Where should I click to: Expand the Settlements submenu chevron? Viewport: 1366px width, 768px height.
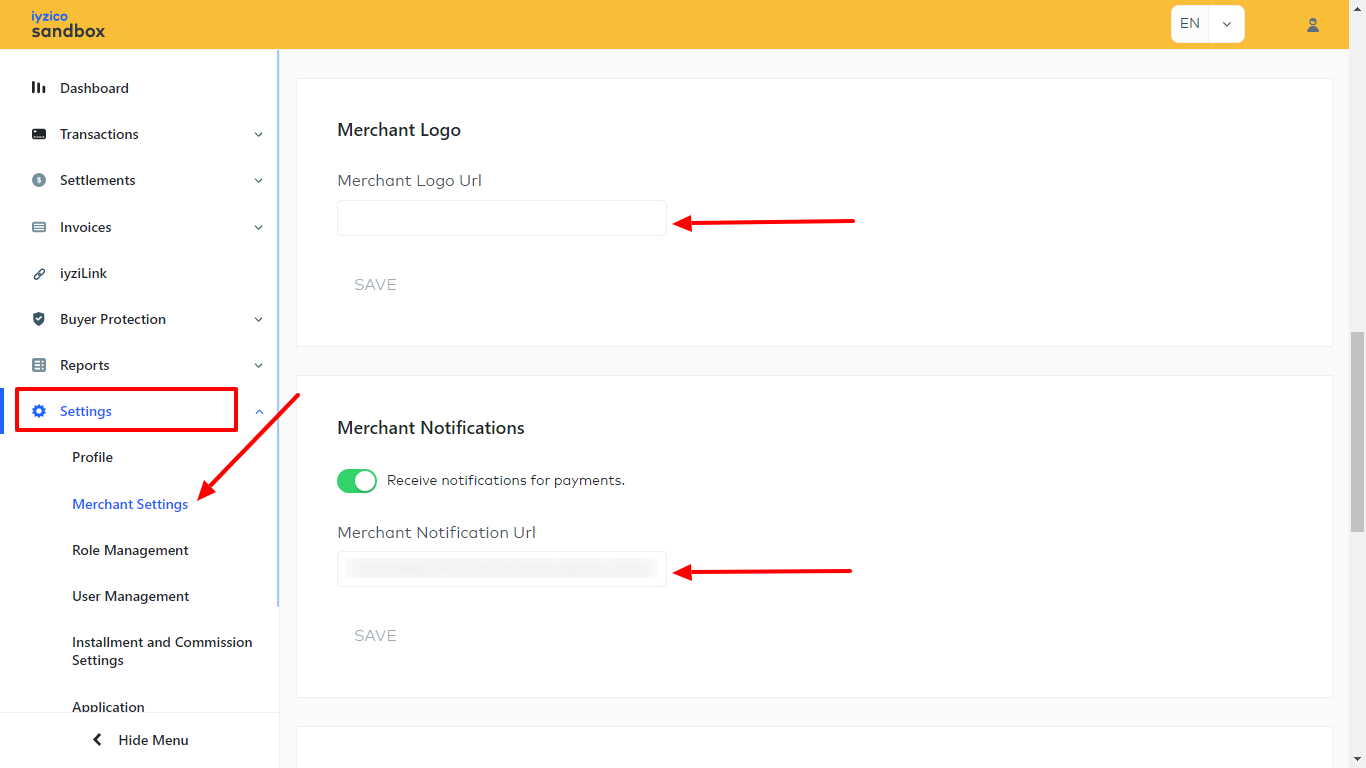pos(258,181)
